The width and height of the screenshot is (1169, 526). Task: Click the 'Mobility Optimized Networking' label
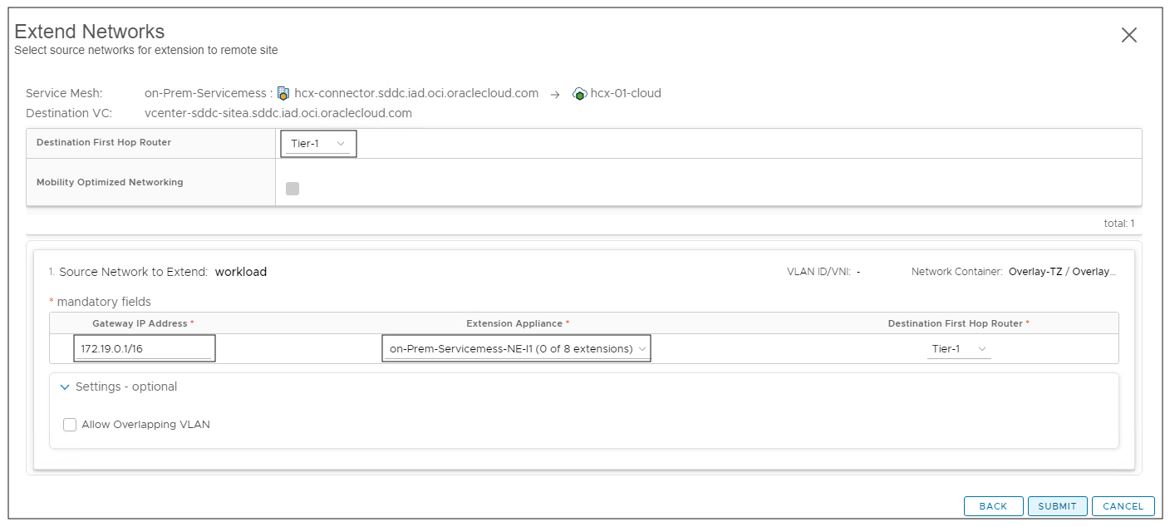coord(110,182)
